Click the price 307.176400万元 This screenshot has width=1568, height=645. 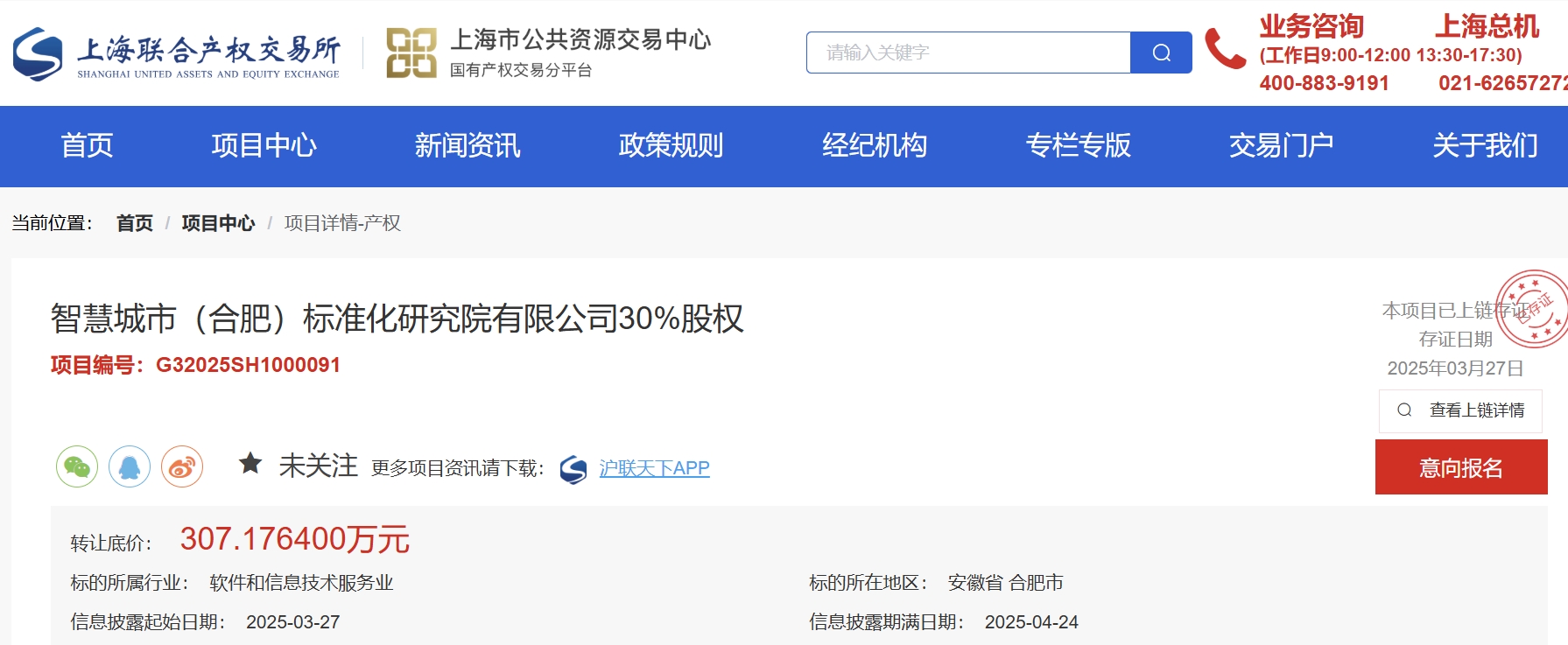point(294,539)
